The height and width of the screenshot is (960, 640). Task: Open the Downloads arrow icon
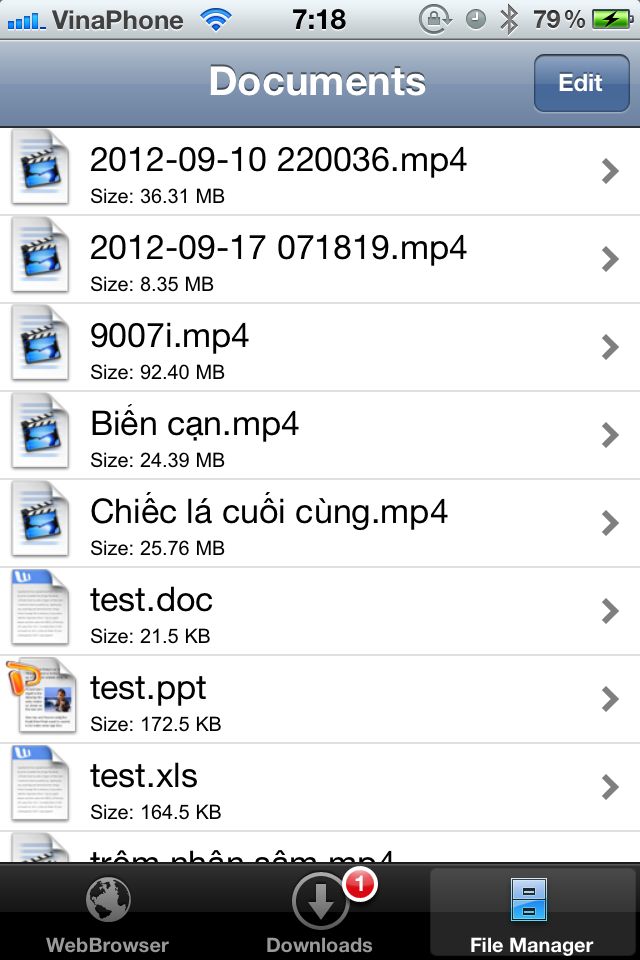(x=320, y=901)
